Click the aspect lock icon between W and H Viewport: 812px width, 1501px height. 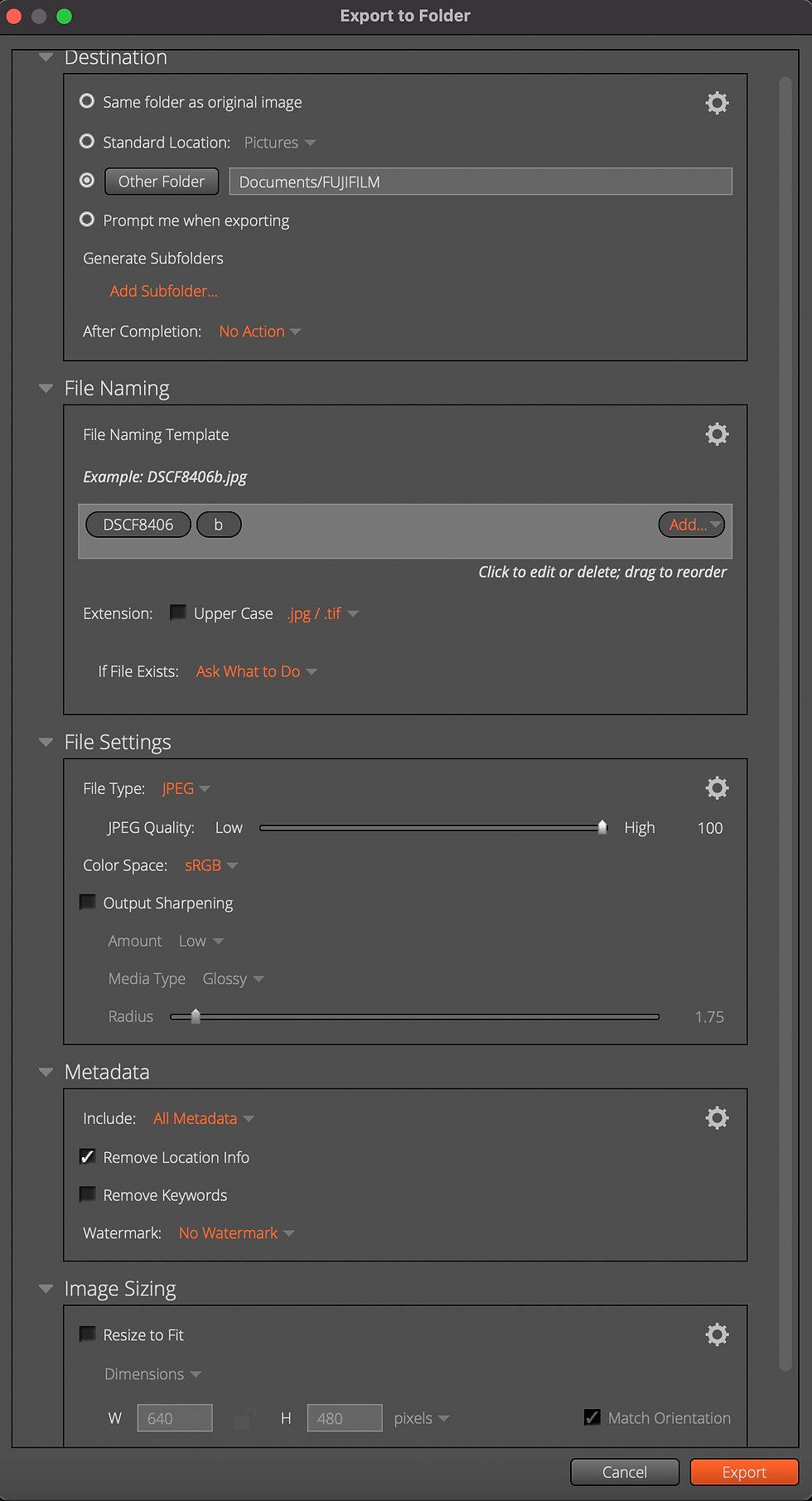click(244, 1418)
